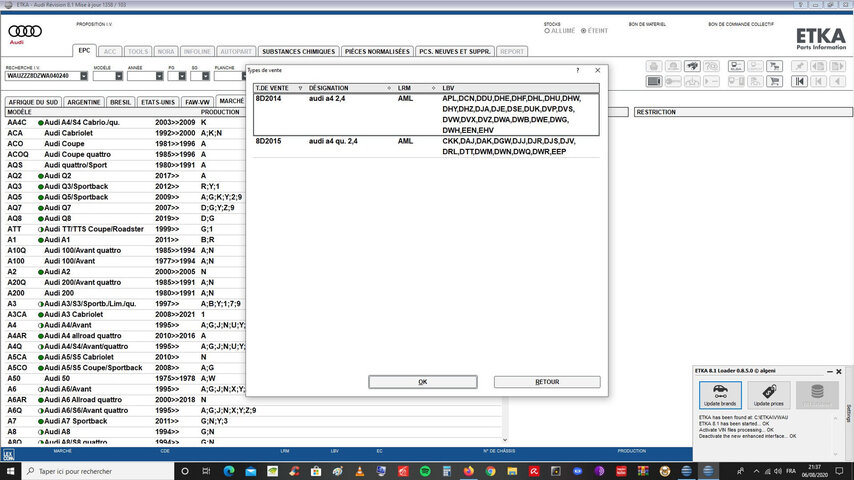Viewport: 854px width, 480px height.
Task: Select Audi A3 Cabriolet row
Action: 74,314
